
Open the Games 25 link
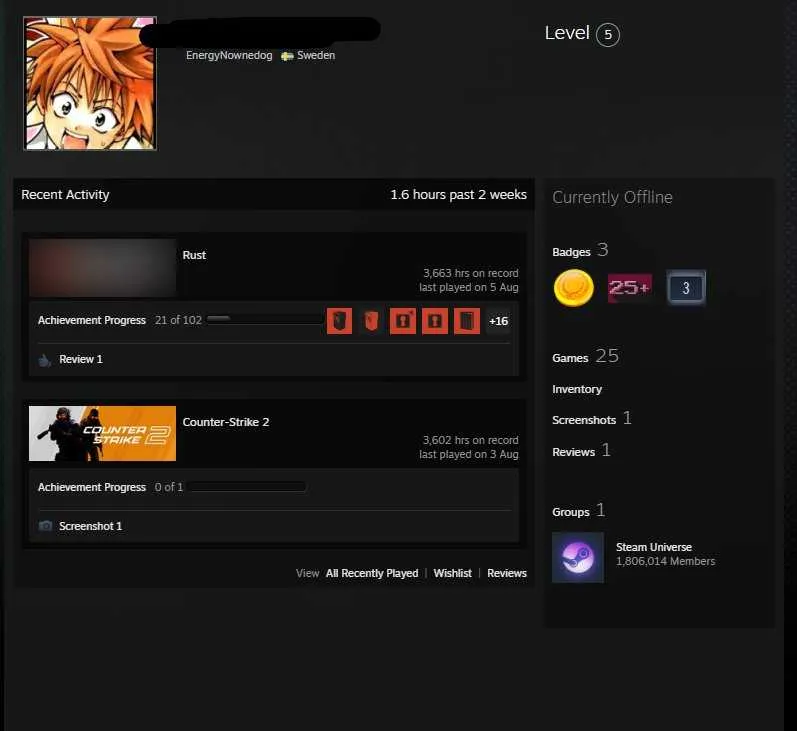click(x=585, y=357)
